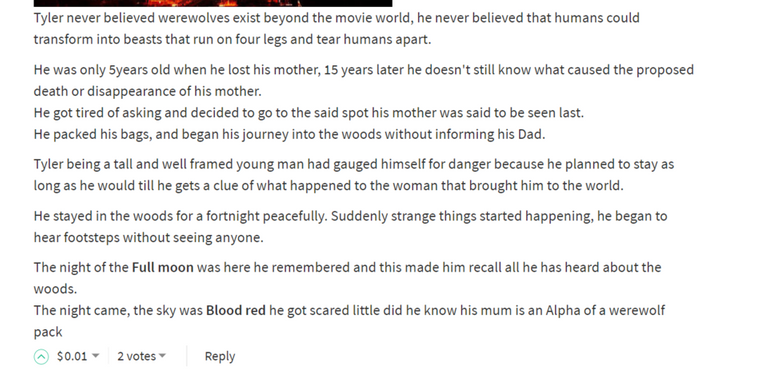768x370 pixels.
Task: Click the line "transform into beasts that run"
Action: (x=232, y=40)
